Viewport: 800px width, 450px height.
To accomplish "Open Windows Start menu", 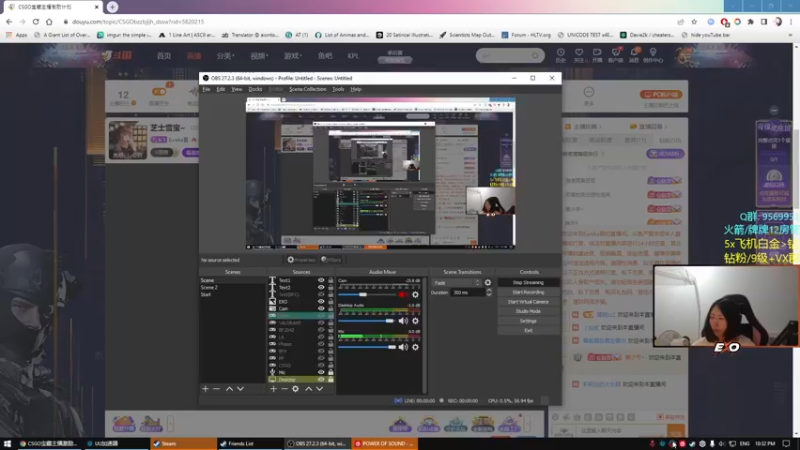I will (7, 444).
